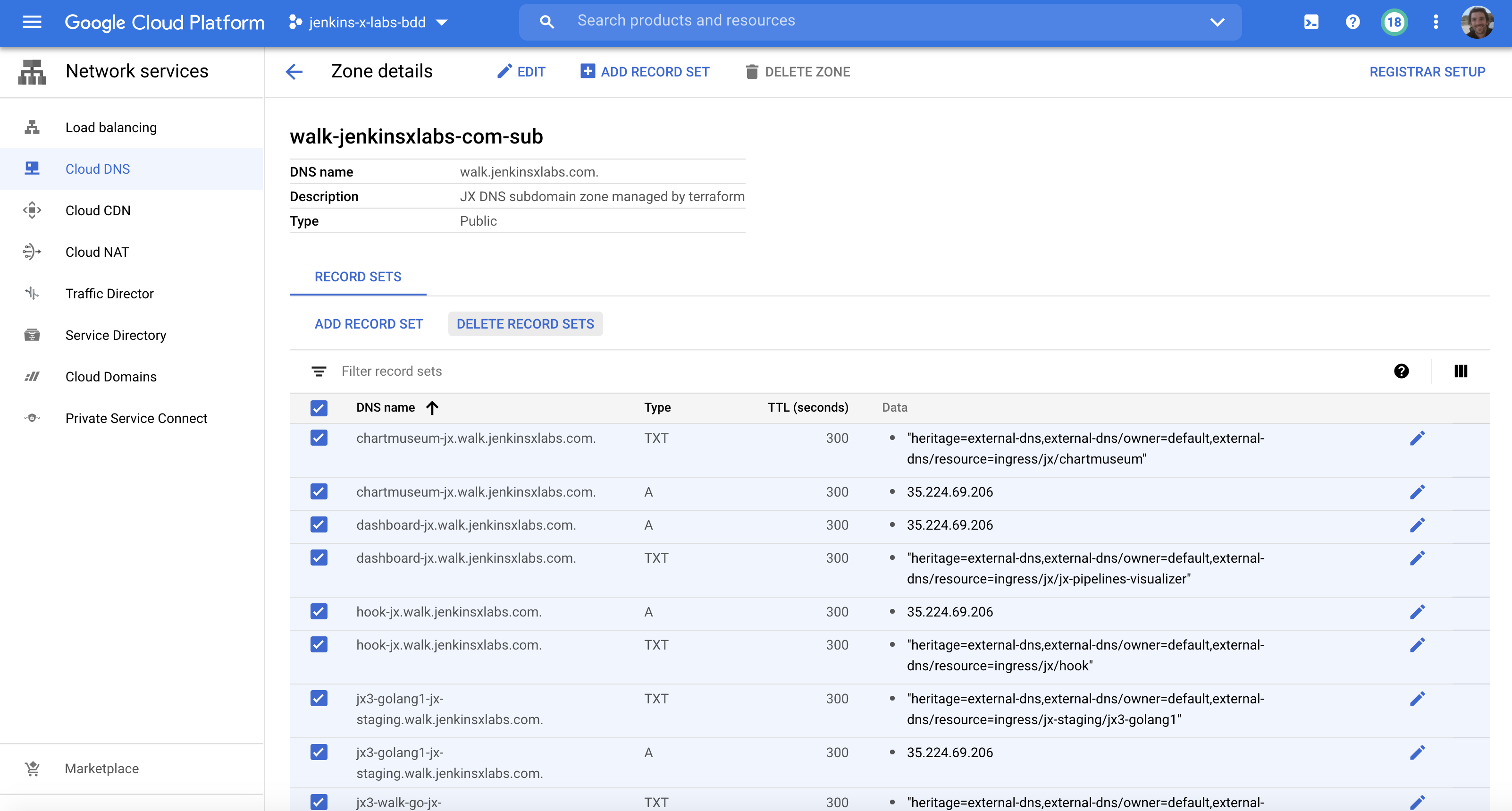The width and height of the screenshot is (1512, 811).
Task: Select the RECORD SETS tab
Action: click(x=357, y=277)
